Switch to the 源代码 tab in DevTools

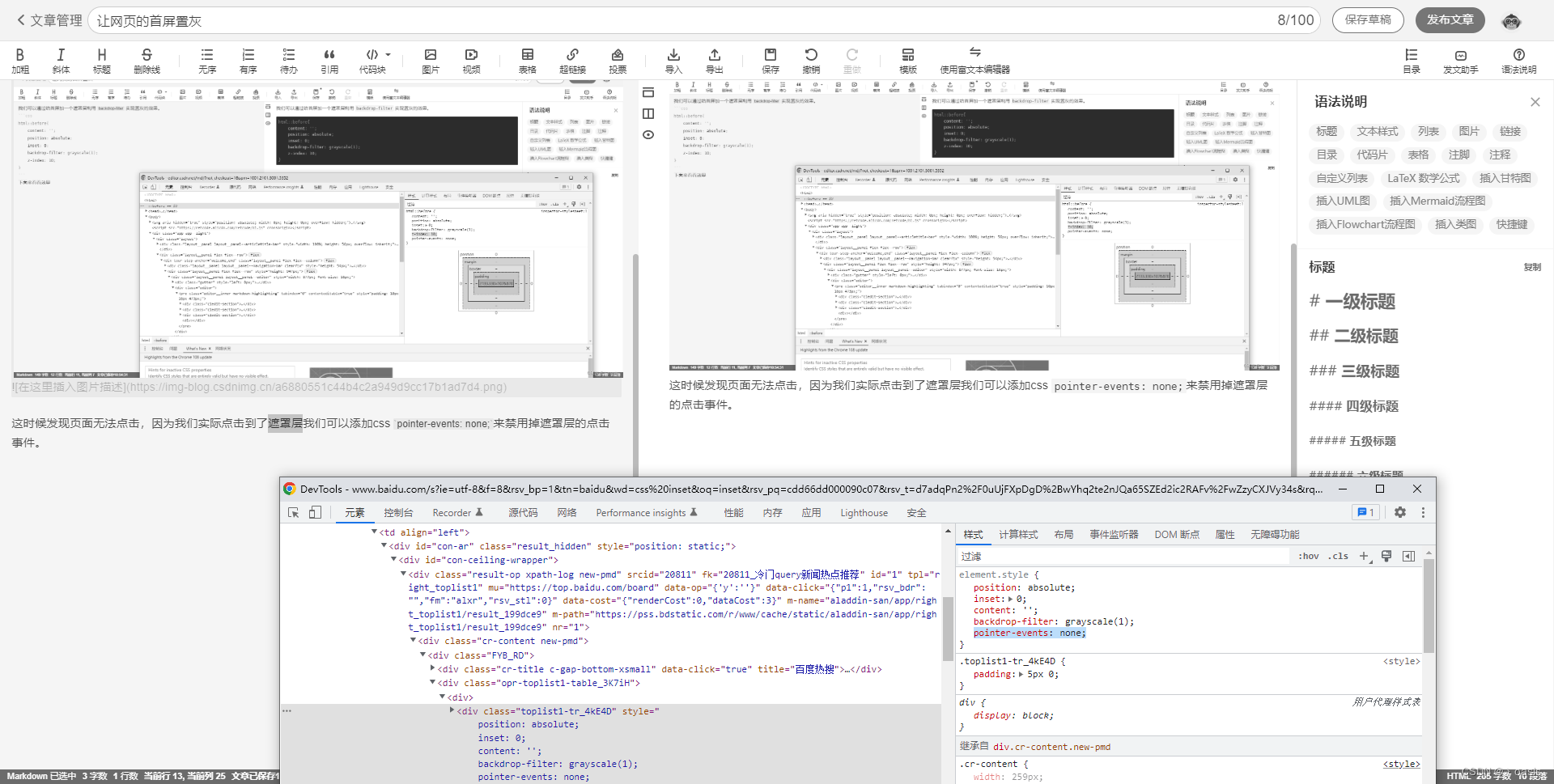[523, 513]
